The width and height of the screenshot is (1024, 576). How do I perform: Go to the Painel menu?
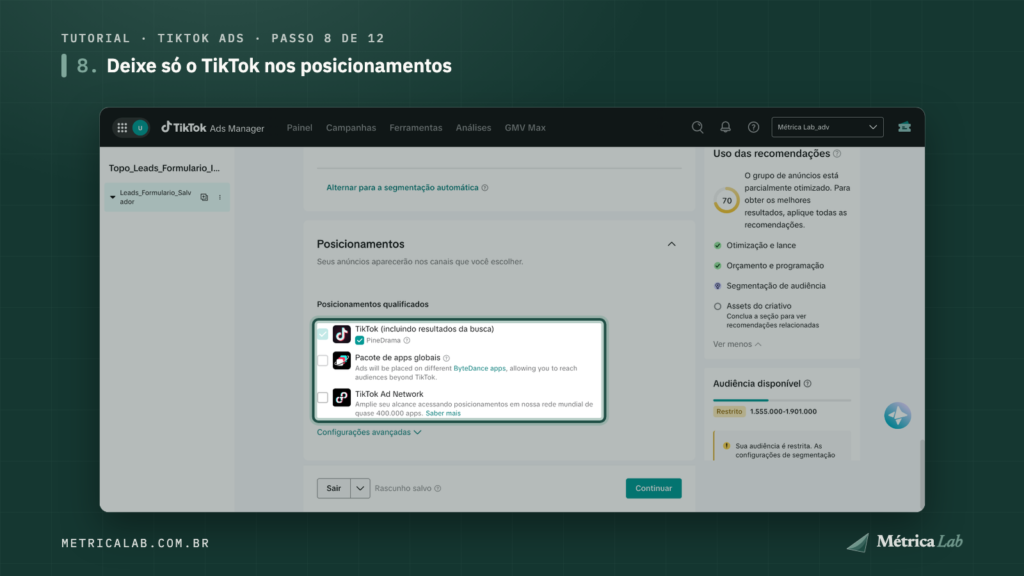pyautogui.click(x=300, y=128)
